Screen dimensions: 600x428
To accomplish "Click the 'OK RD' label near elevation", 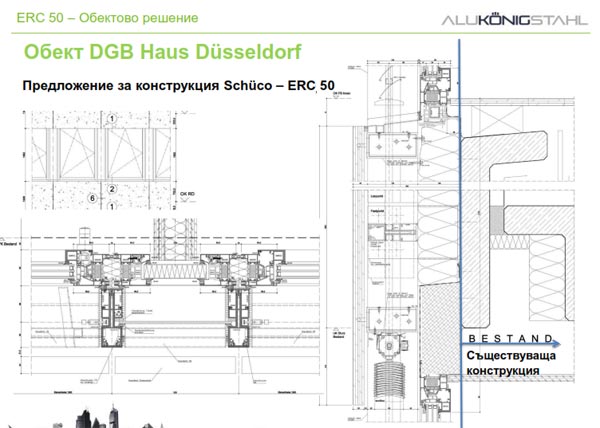I will [x=187, y=194].
